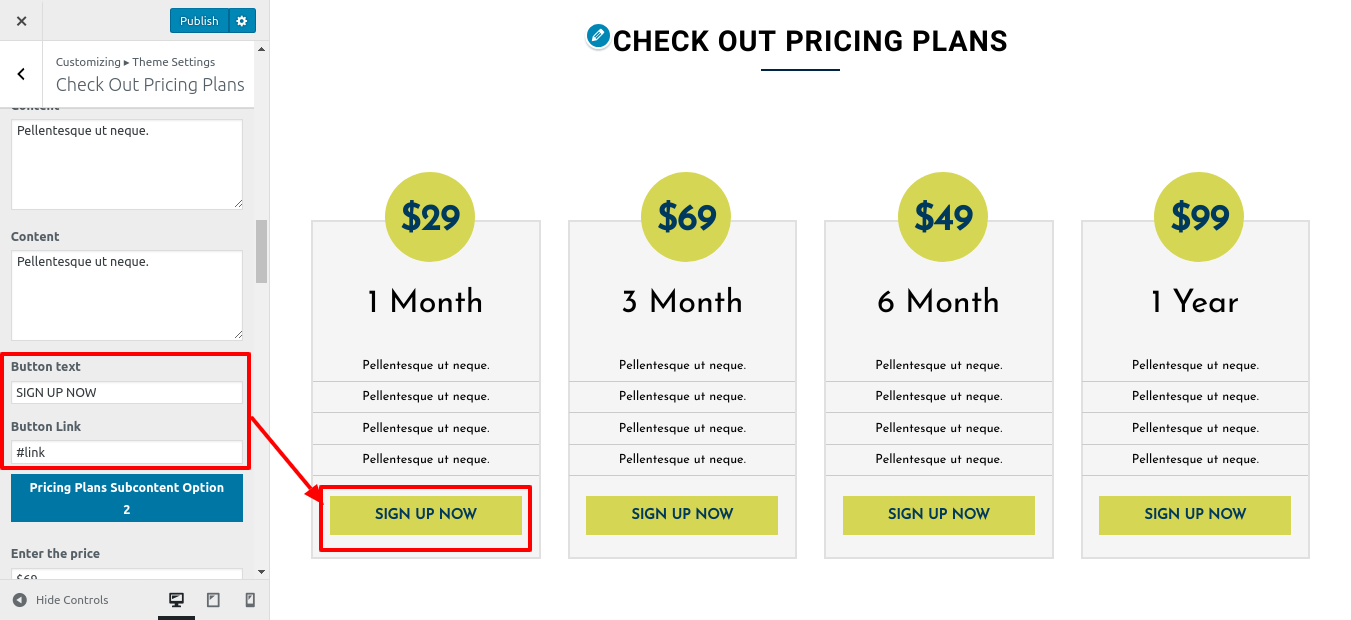Click SIGN UP NOW under 3 Month plan
1351x620 pixels.
click(682, 515)
